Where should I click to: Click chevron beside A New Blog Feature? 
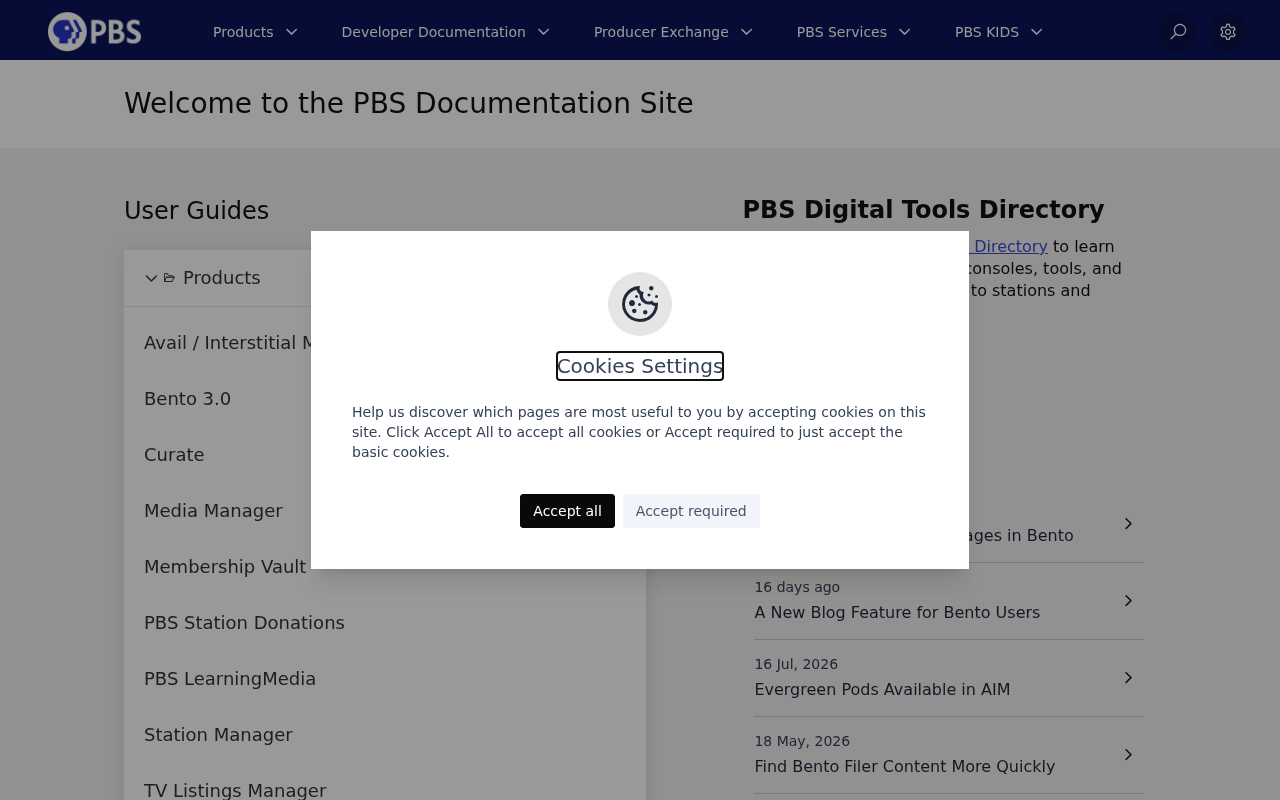coord(1128,601)
